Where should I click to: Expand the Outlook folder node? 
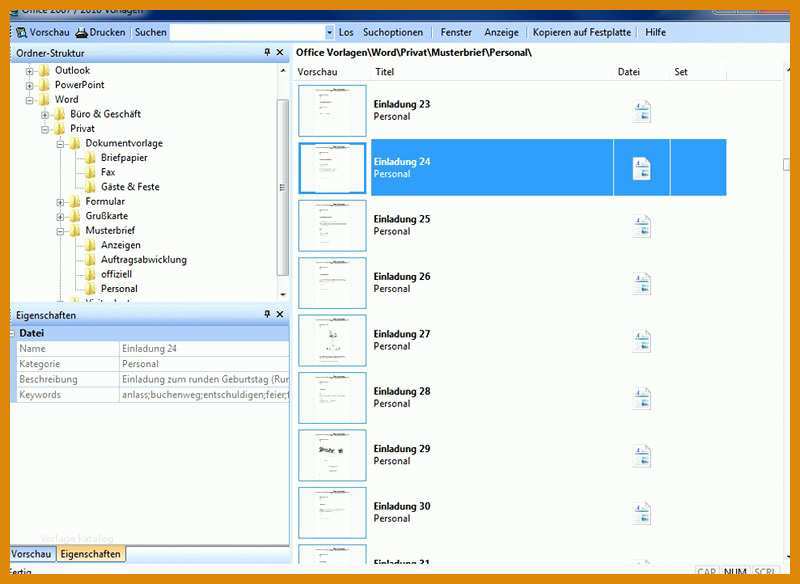click(30, 71)
